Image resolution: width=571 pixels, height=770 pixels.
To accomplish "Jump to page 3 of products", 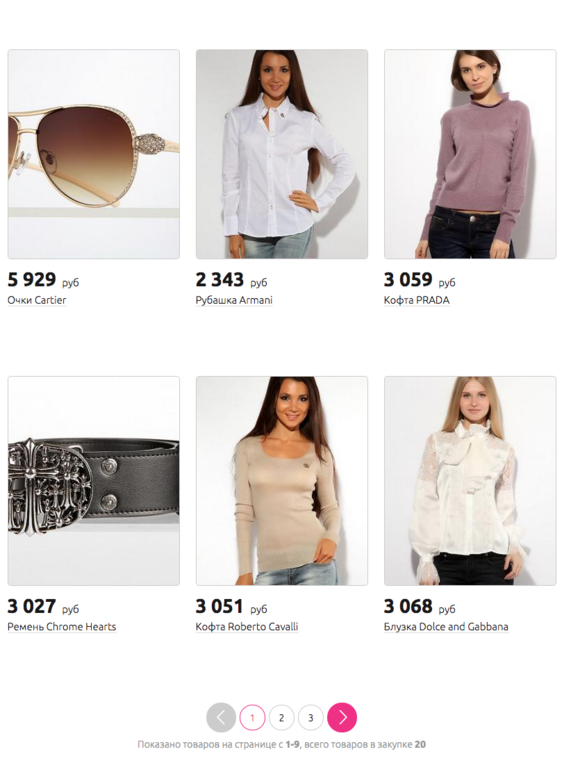I will pos(310,717).
